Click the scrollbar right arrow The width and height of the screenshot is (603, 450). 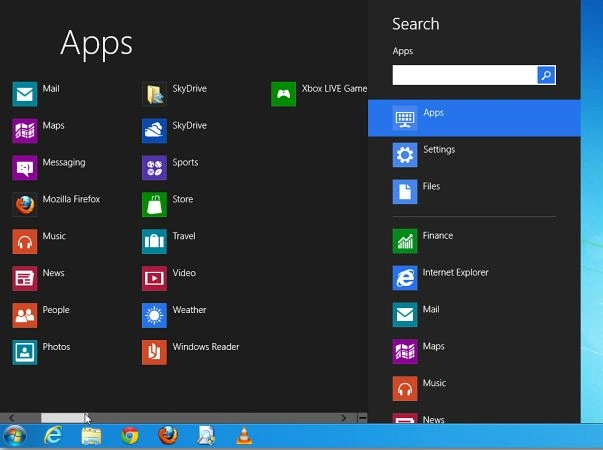[343, 418]
